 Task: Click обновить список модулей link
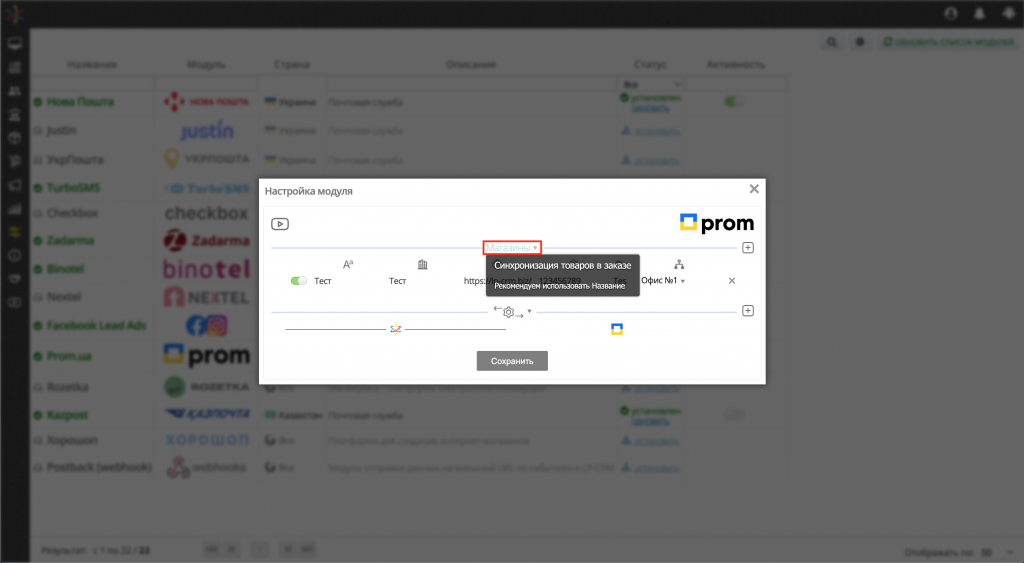click(x=948, y=42)
